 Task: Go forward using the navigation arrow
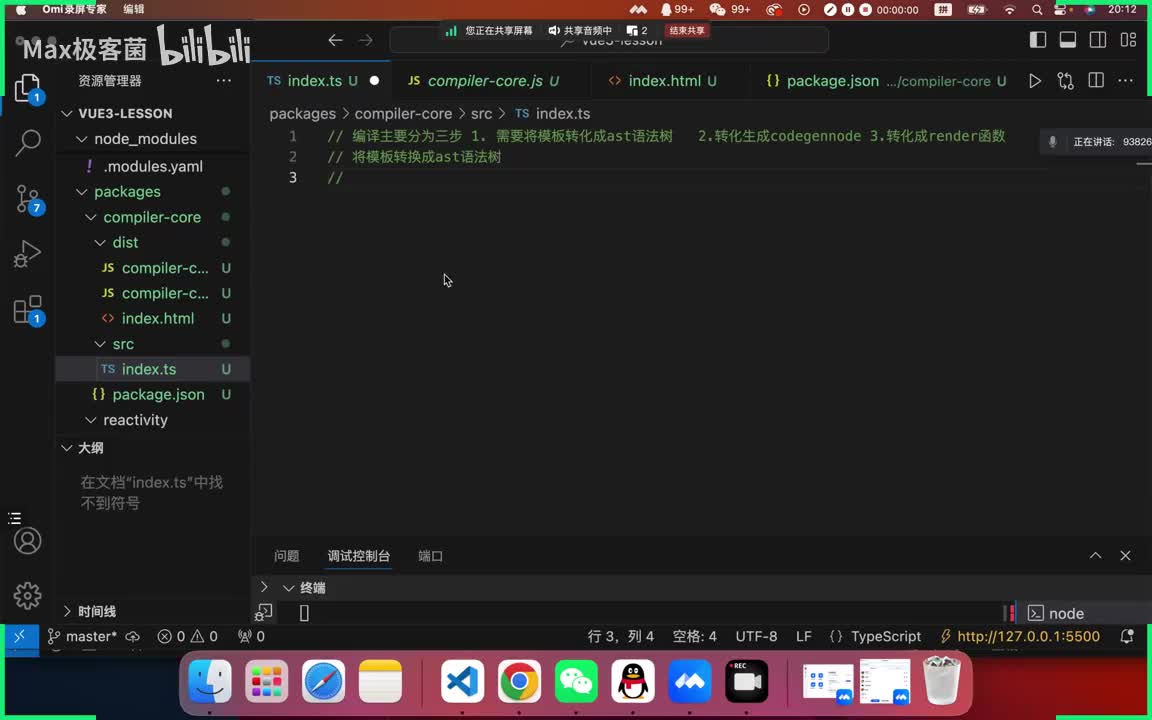point(366,40)
